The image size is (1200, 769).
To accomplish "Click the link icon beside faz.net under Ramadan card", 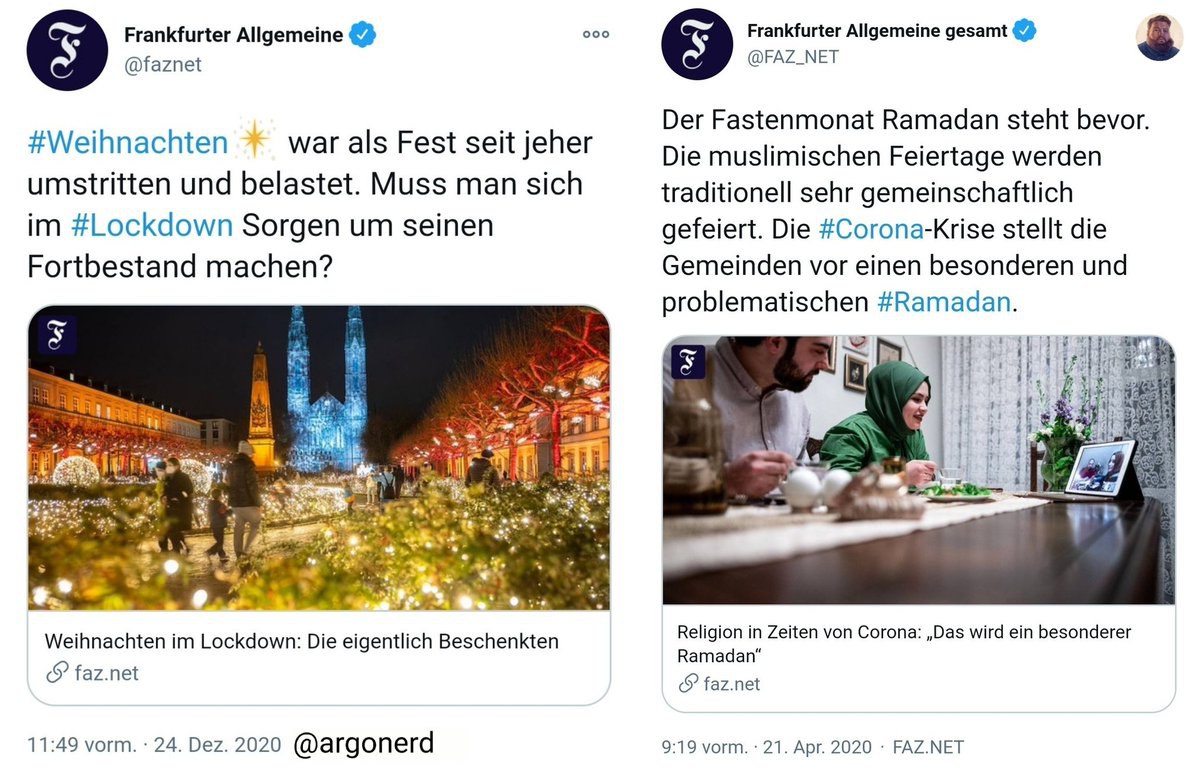I will coord(688,684).
